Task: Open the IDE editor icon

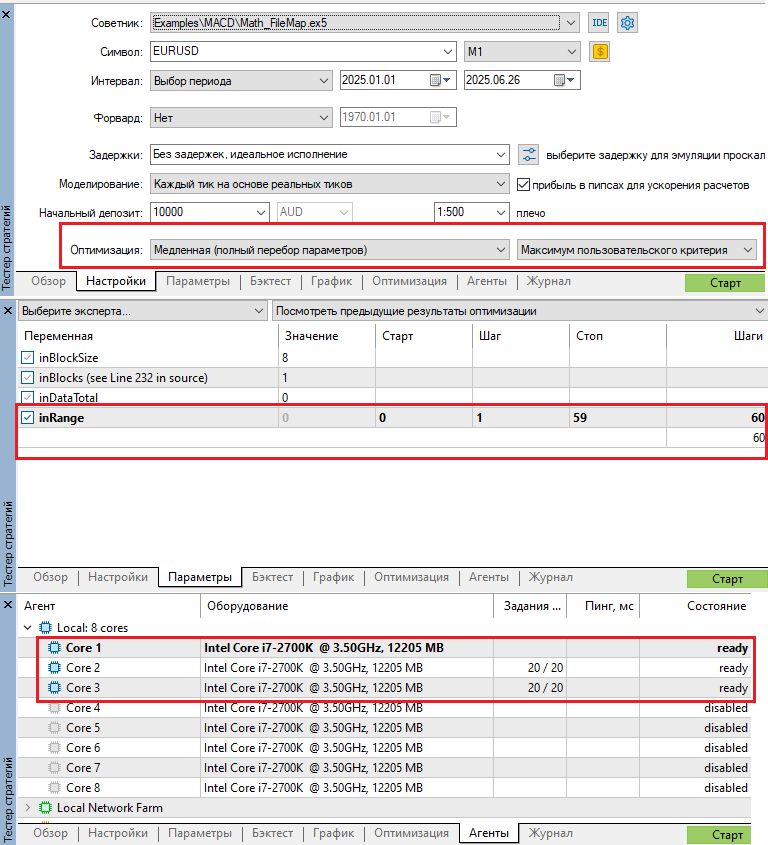Action: tap(599, 23)
